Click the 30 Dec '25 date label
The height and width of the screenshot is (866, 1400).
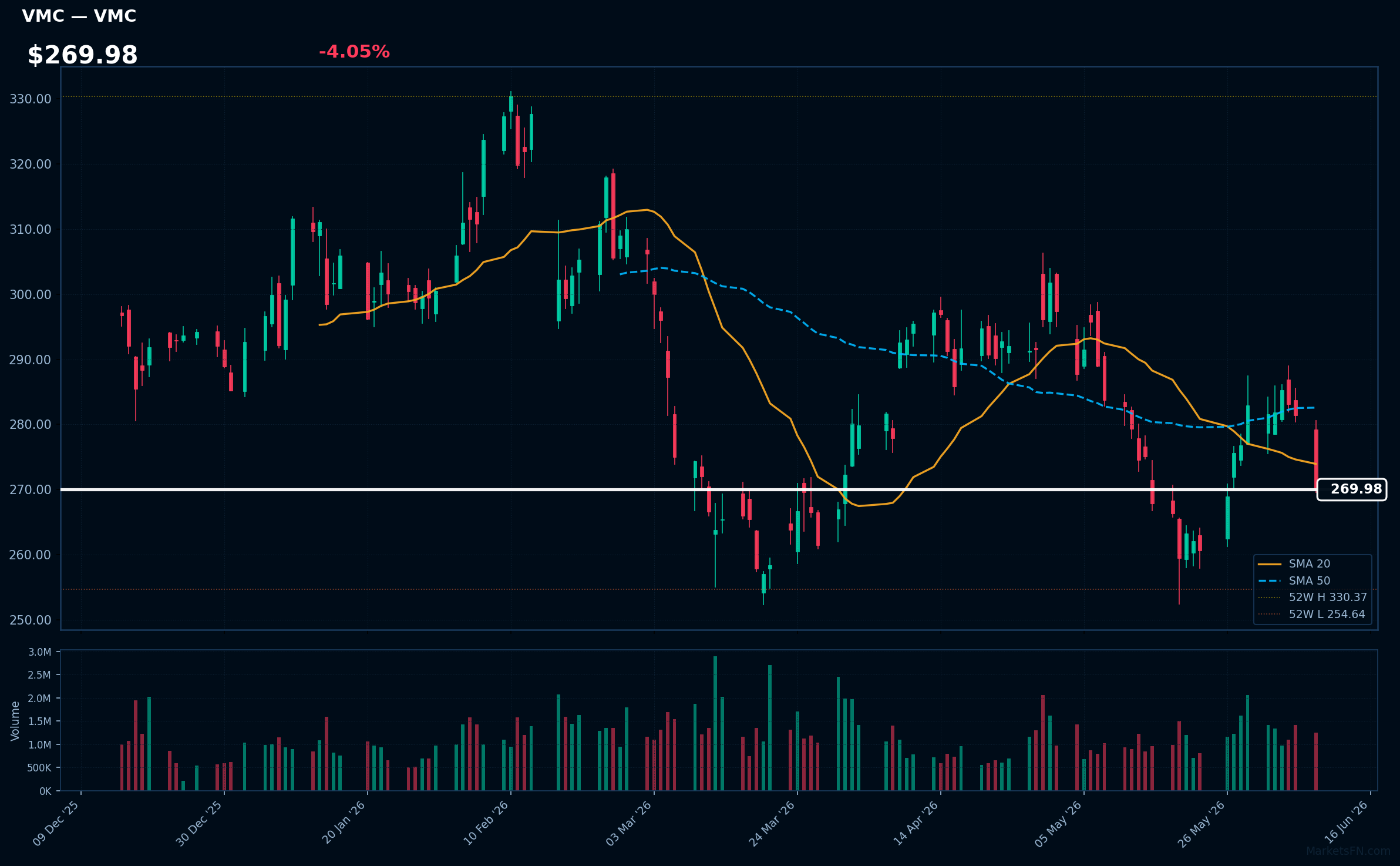199,823
